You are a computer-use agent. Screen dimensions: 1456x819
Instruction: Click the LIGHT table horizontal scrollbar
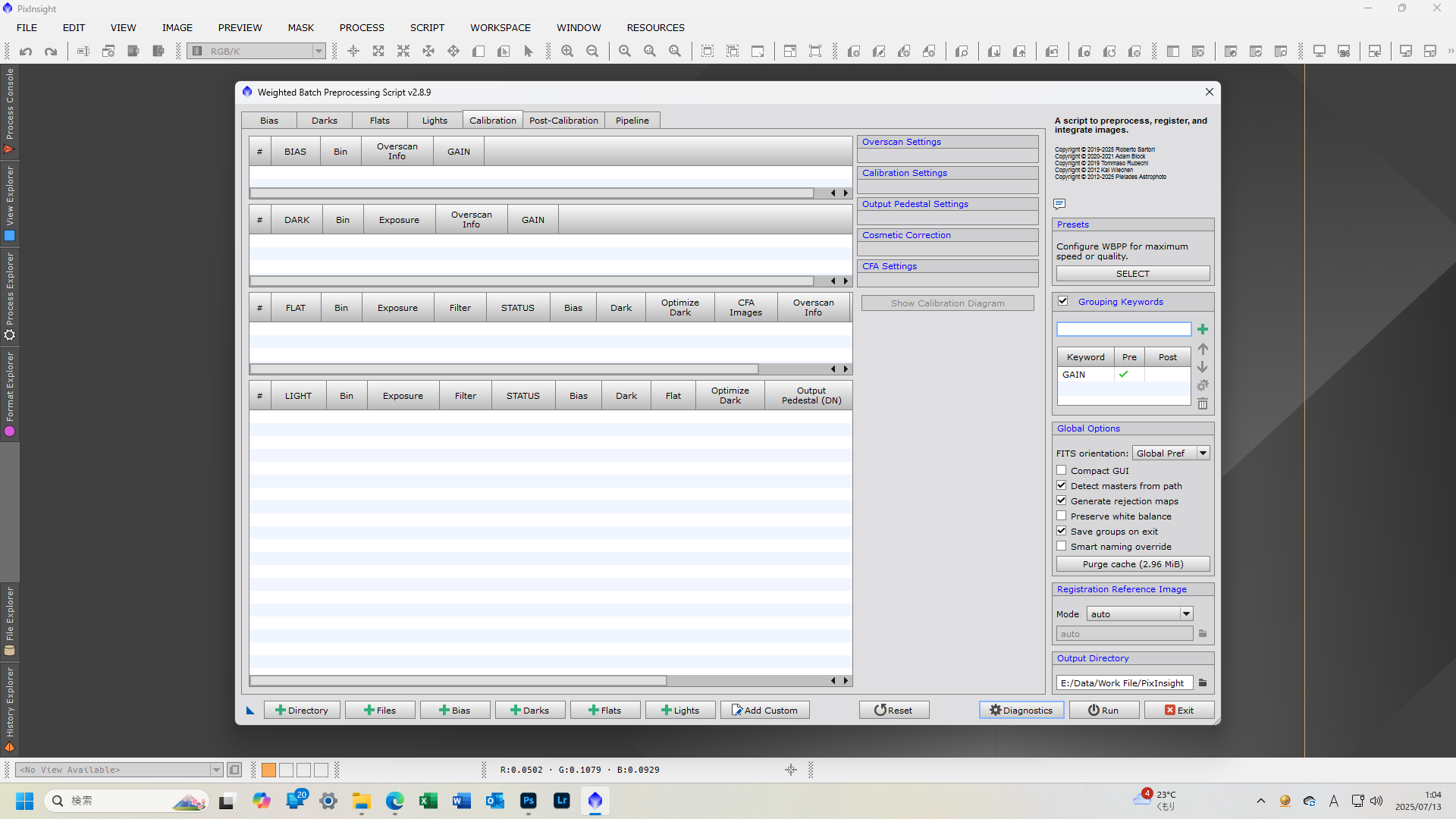pyautogui.click(x=459, y=681)
